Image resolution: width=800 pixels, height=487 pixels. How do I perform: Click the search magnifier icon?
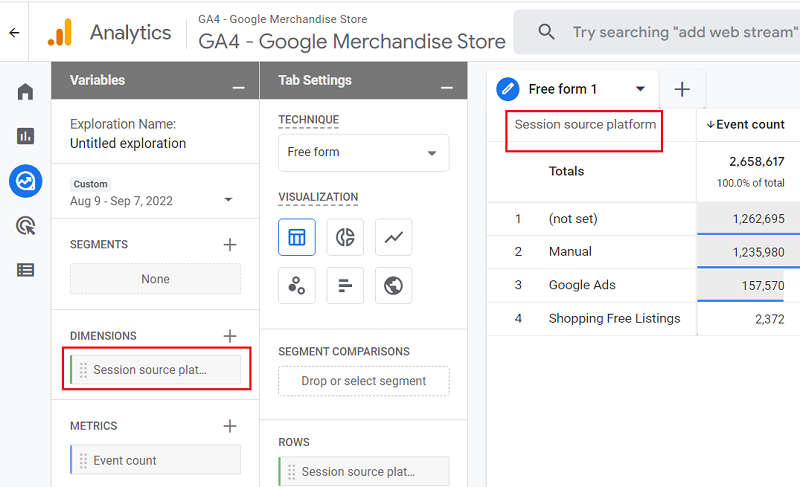tap(546, 32)
